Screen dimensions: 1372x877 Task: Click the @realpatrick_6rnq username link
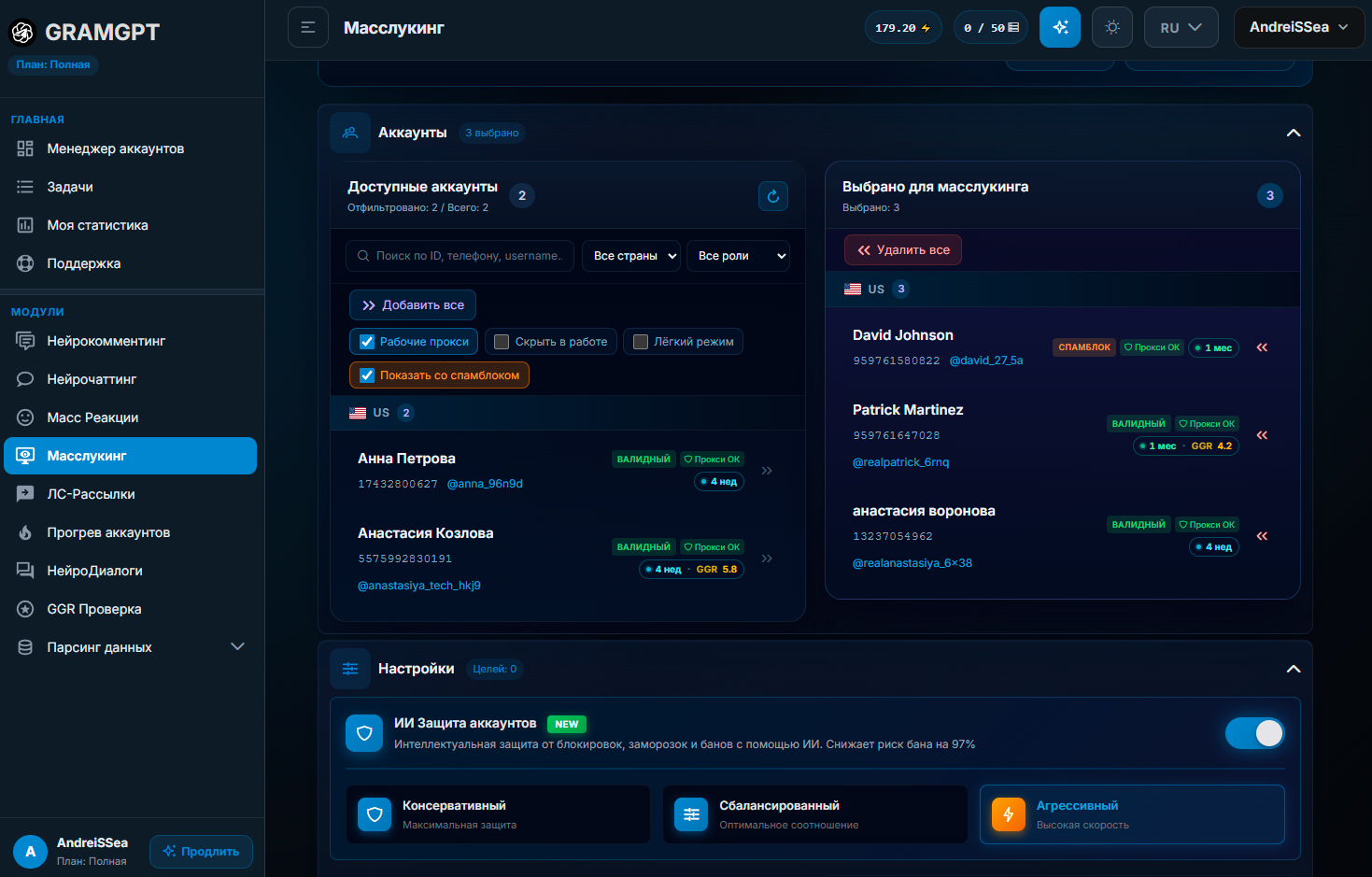pyautogui.click(x=900, y=462)
